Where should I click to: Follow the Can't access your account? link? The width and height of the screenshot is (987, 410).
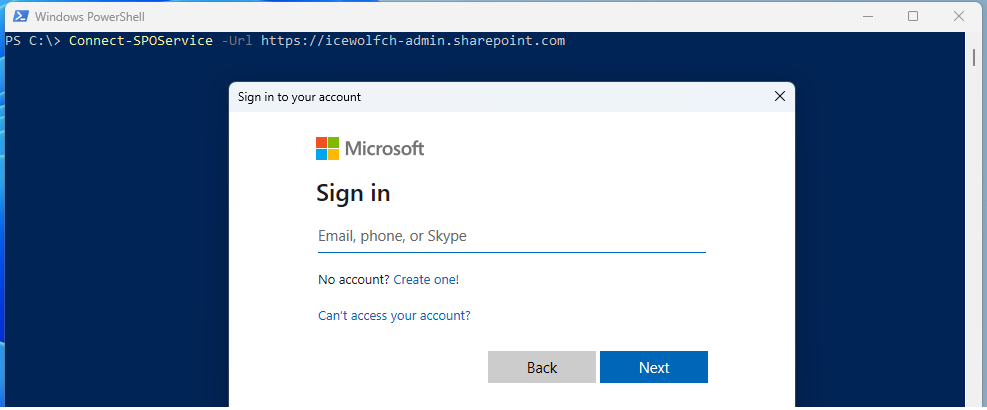point(394,316)
